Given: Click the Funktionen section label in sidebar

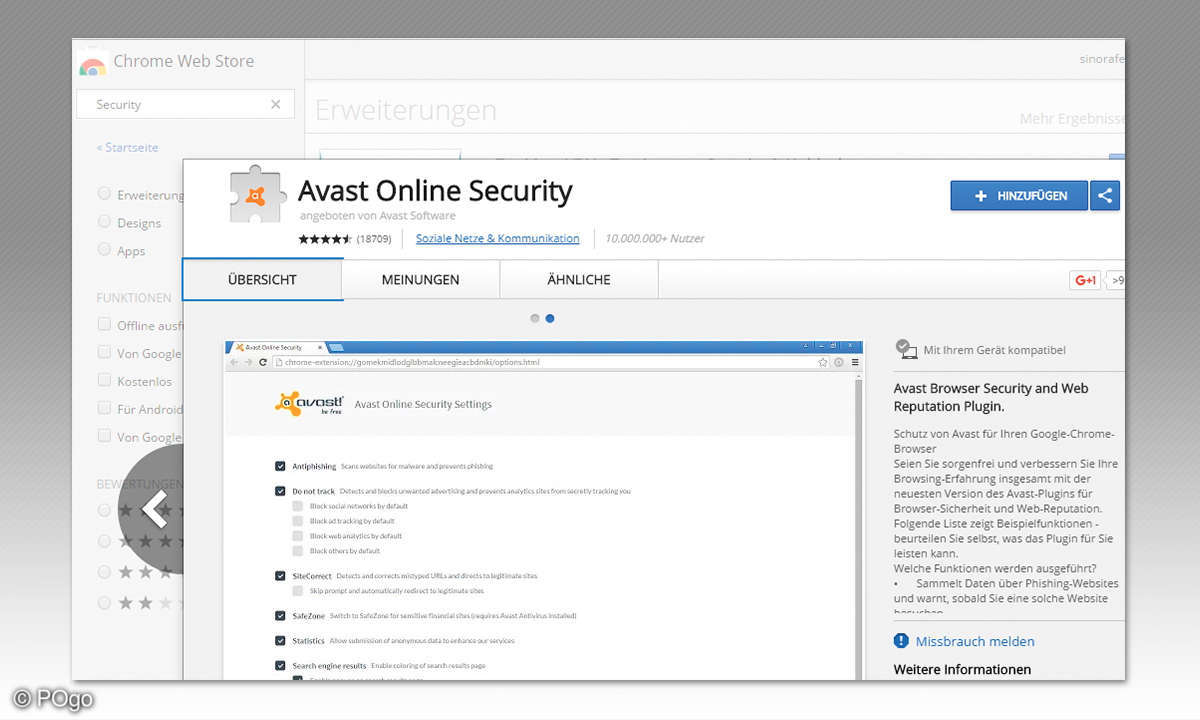Looking at the screenshot, I should pos(134,297).
